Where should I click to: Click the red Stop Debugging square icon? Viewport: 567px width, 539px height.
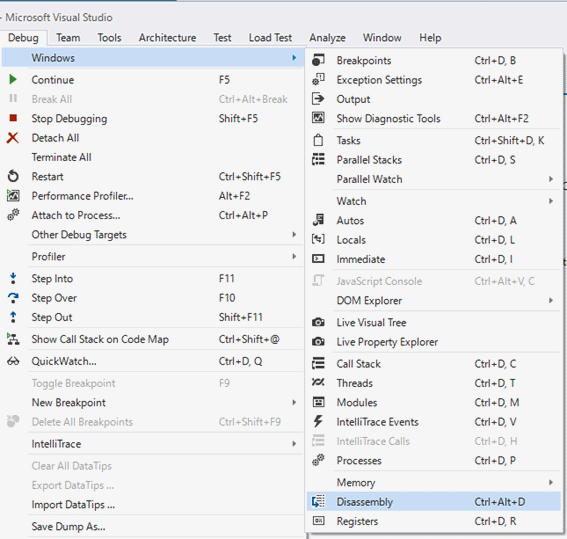click(13, 118)
